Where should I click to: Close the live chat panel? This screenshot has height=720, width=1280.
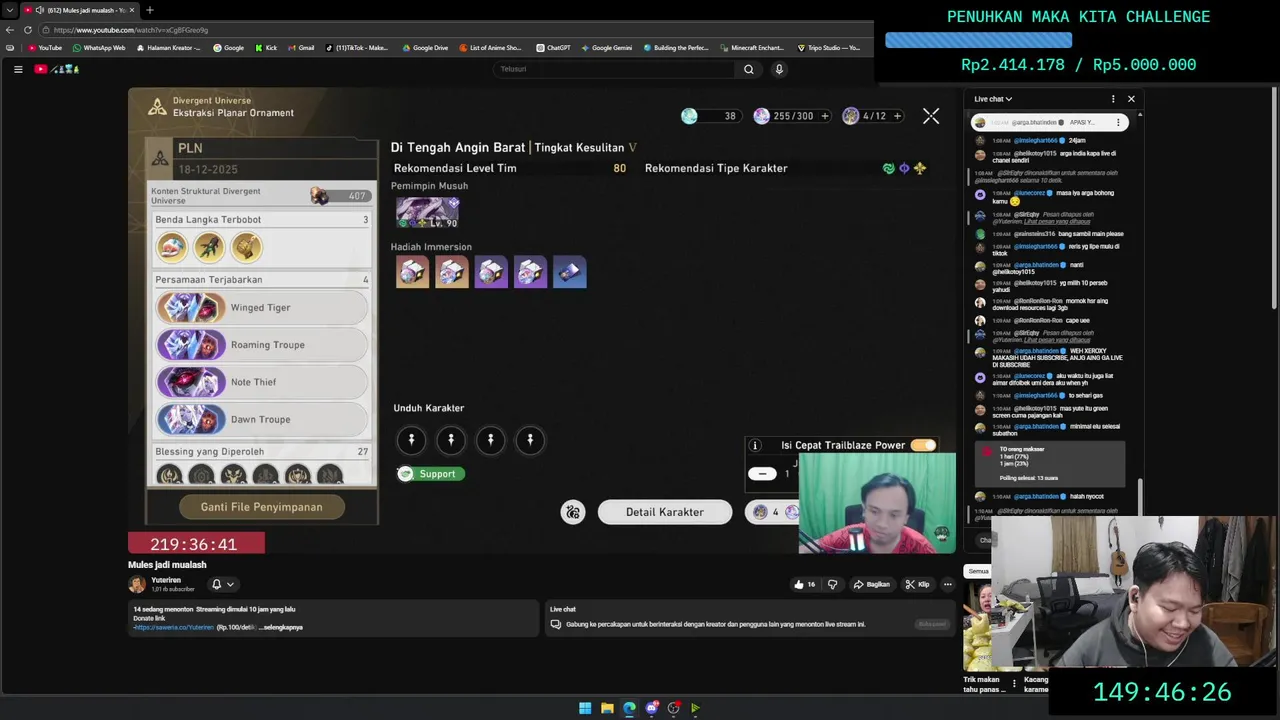pyautogui.click(x=1131, y=99)
